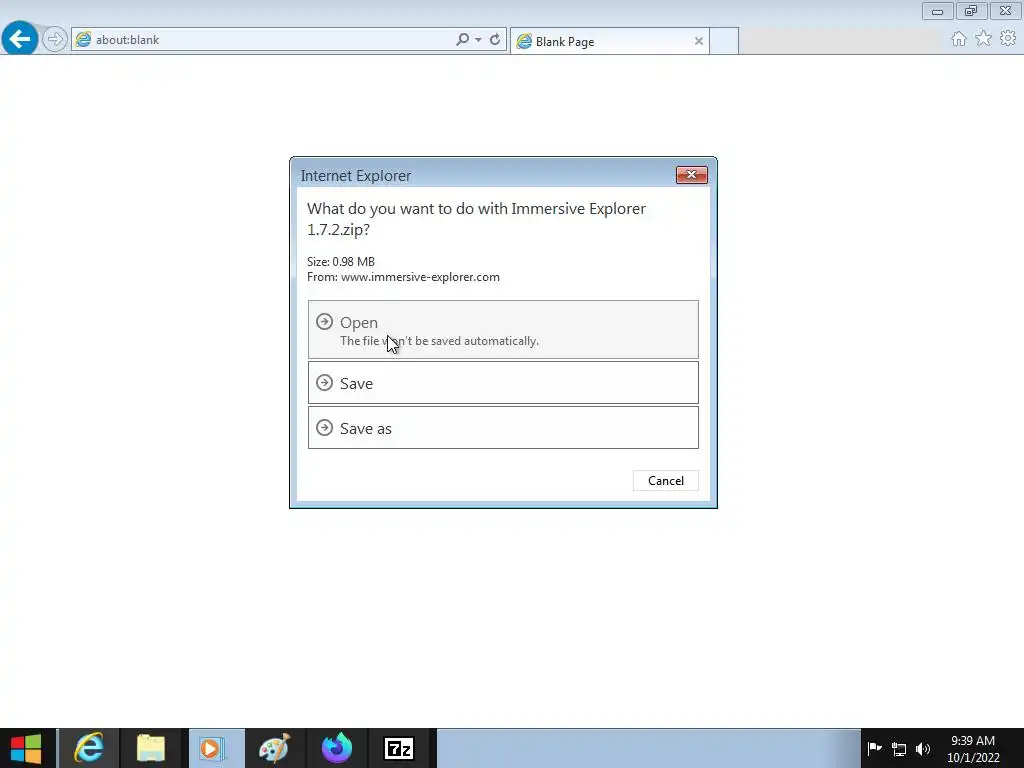
Task: Click the arrow icon next to Save
Action: click(325, 383)
